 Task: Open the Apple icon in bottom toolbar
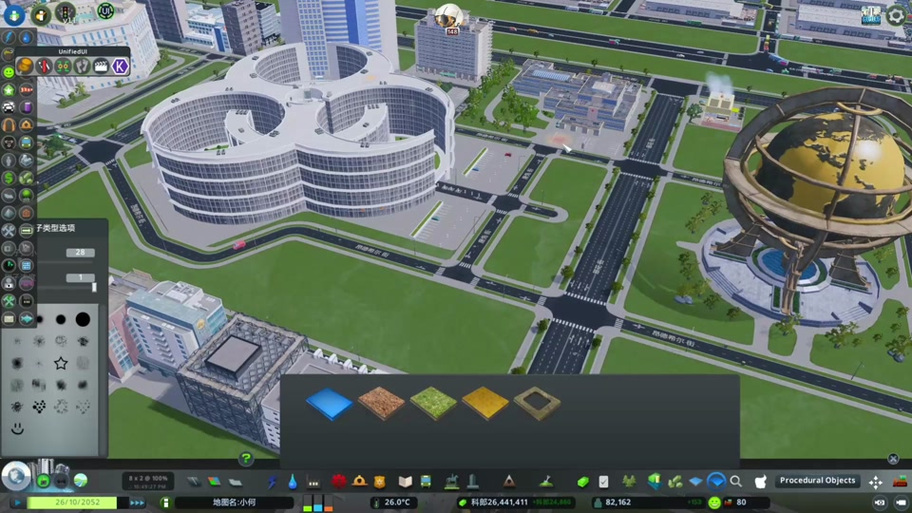[x=760, y=481]
